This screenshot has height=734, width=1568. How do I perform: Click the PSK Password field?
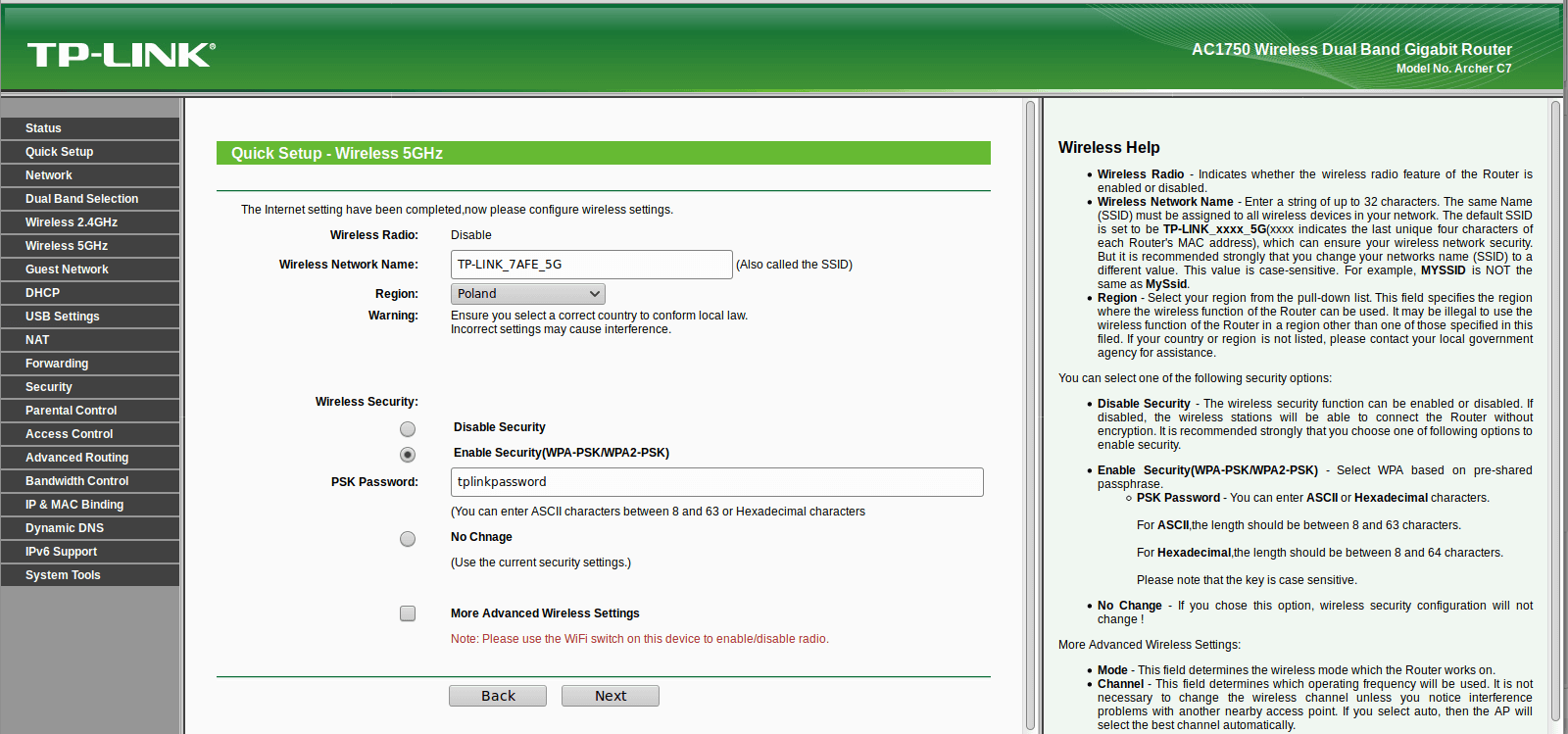click(x=717, y=482)
